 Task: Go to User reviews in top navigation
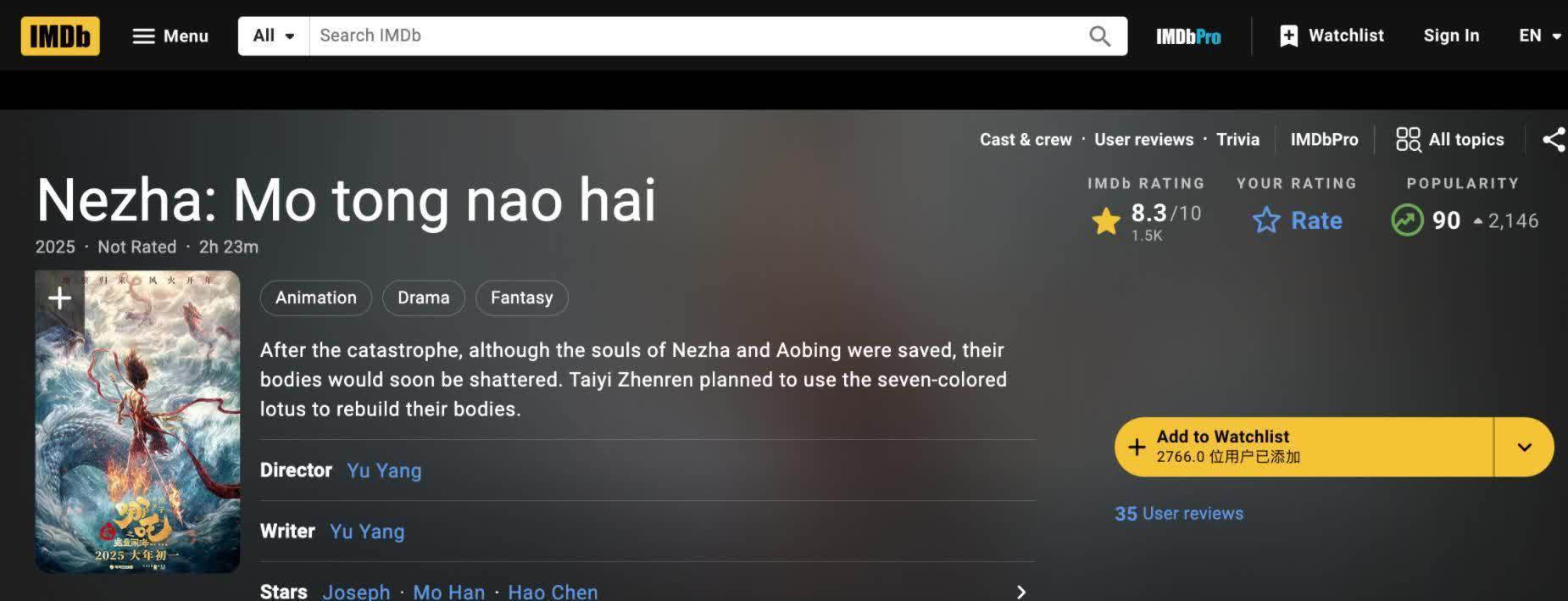1143,140
